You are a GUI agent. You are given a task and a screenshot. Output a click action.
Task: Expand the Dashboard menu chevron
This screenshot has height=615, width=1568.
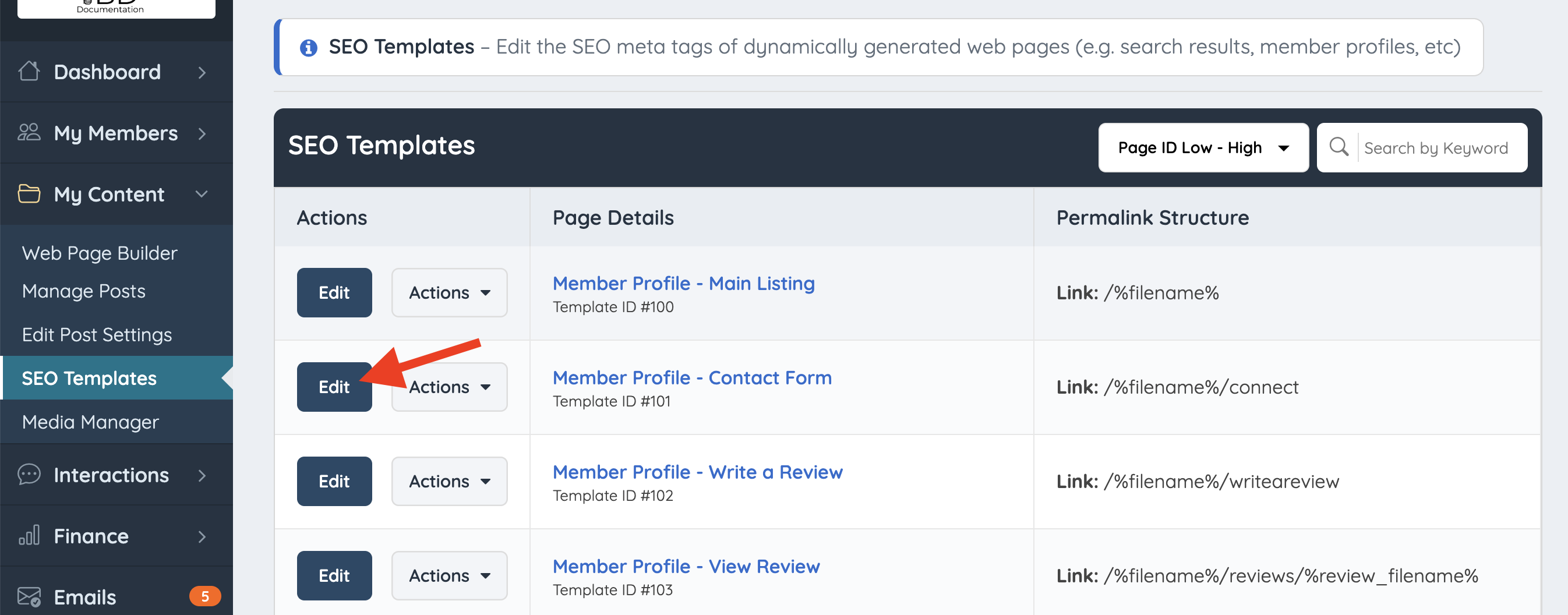tap(202, 72)
